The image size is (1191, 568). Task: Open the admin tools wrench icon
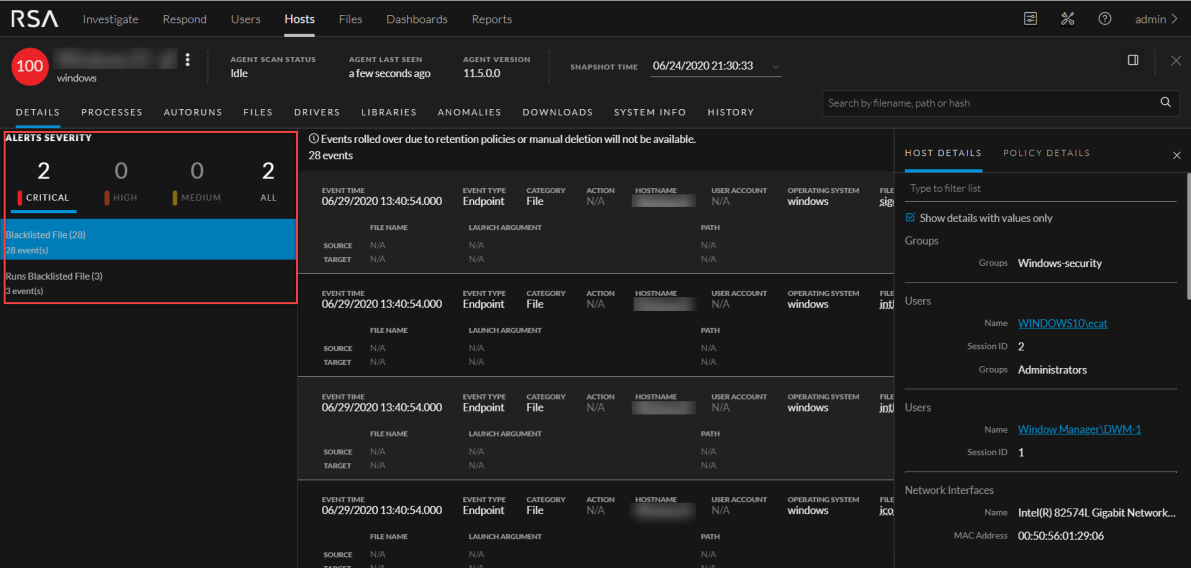[1067, 19]
